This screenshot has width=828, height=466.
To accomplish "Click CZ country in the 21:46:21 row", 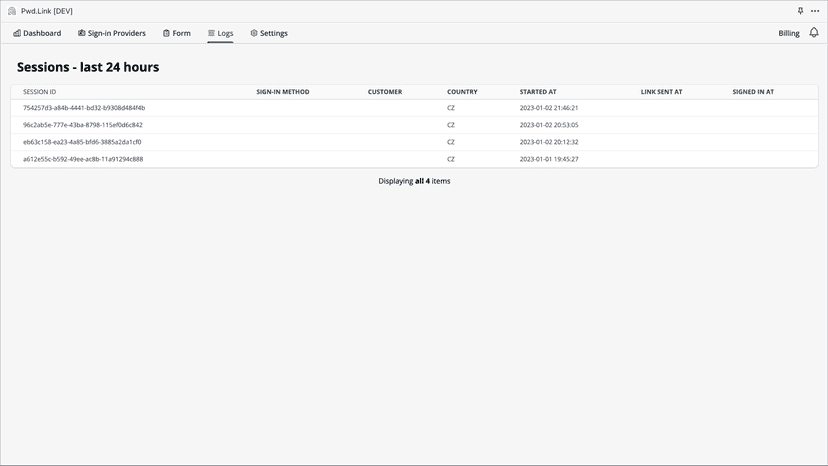I will (x=451, y=108).
